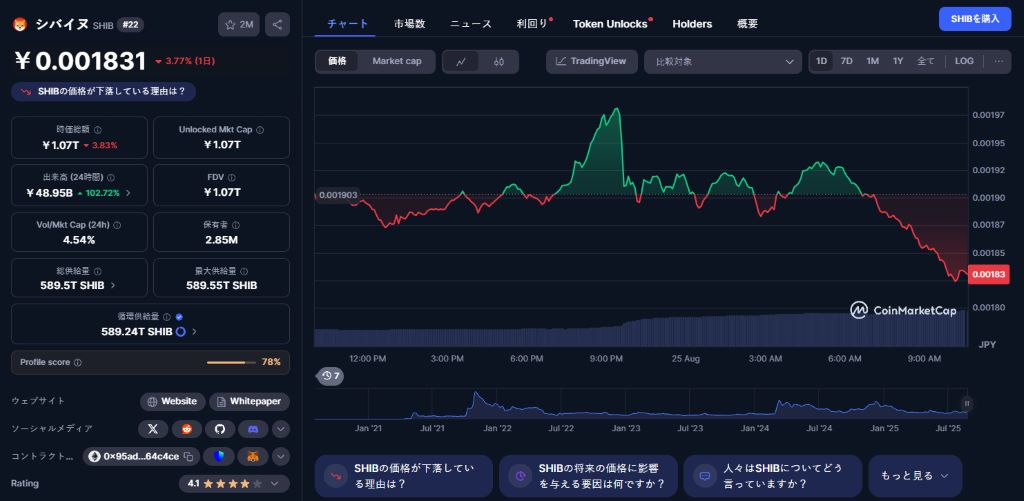Click info icon next to 総供給量
The height and width of the screenshot is (501, 1024).
point(98,271)
